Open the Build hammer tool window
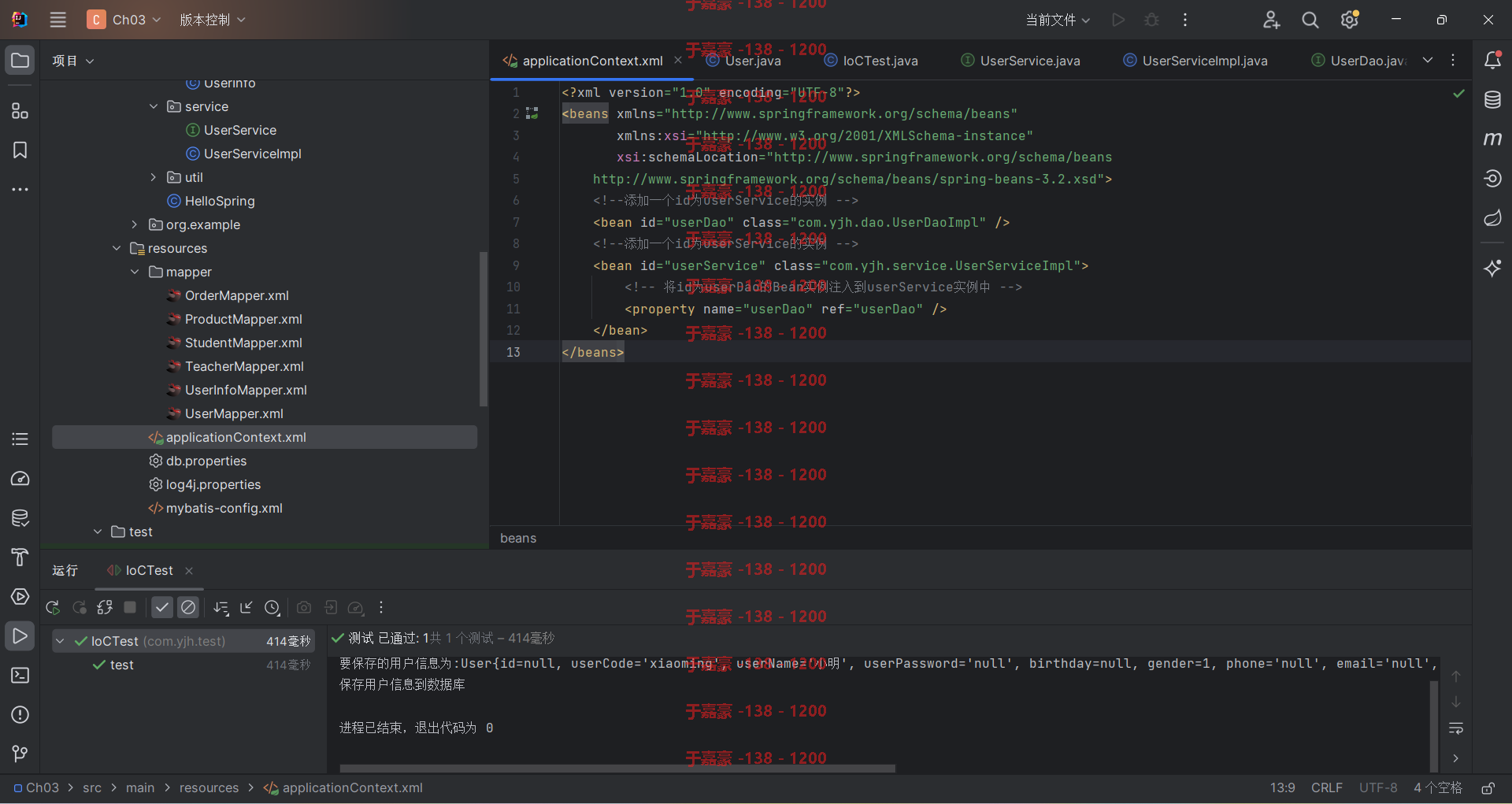Image resolution: width=1512 pixels, height=804 pixels. click(x=20, y=558)
